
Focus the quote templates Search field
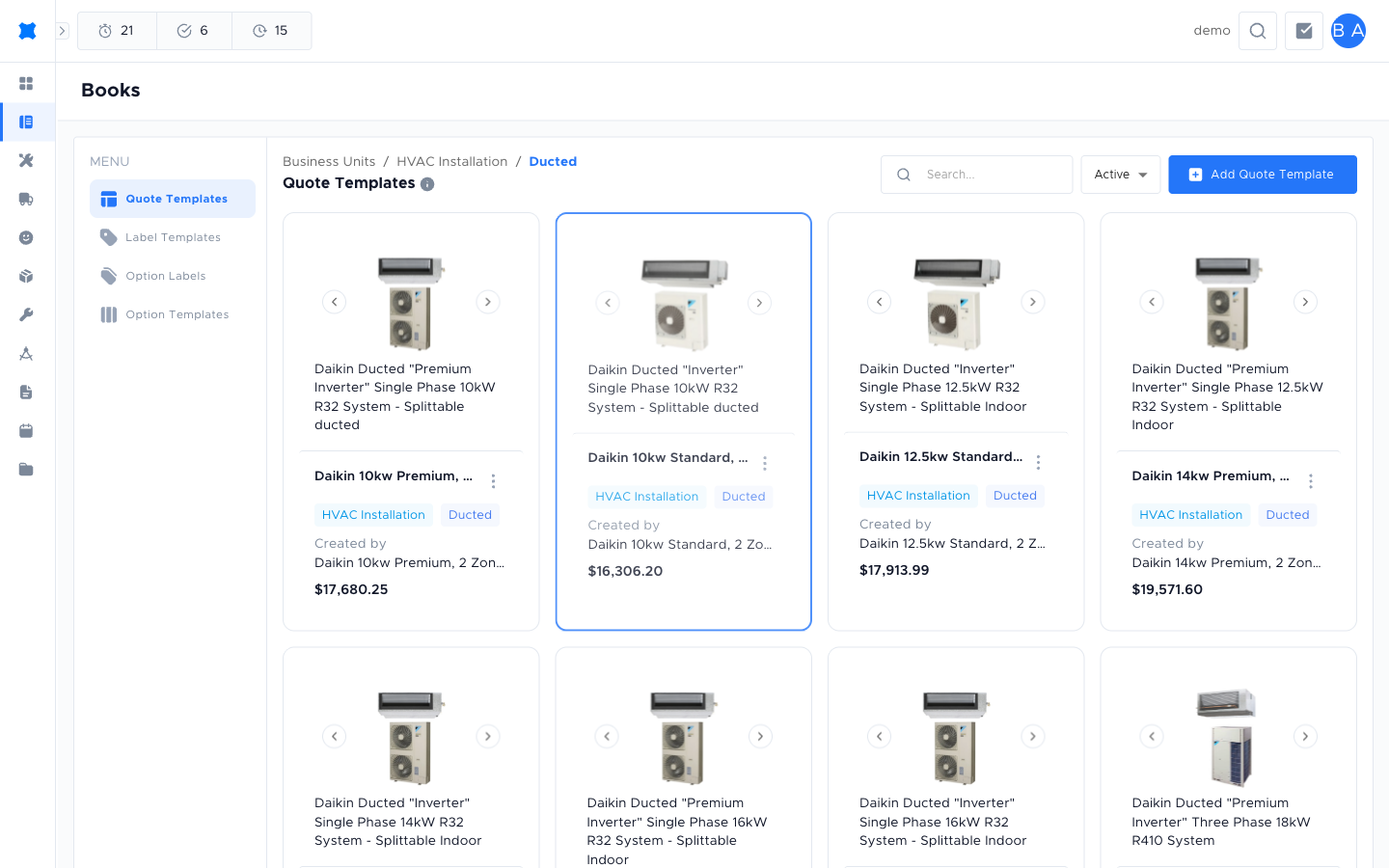[976, 175]
